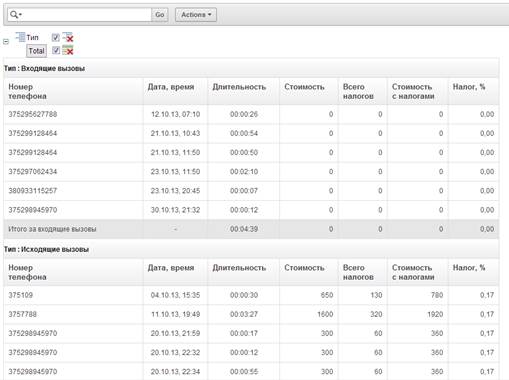Image resolution: width=509 pixels, height=380 pixels.
Task: Click Стоимость header in Входящие вызовы table
Action: [304, 87]
